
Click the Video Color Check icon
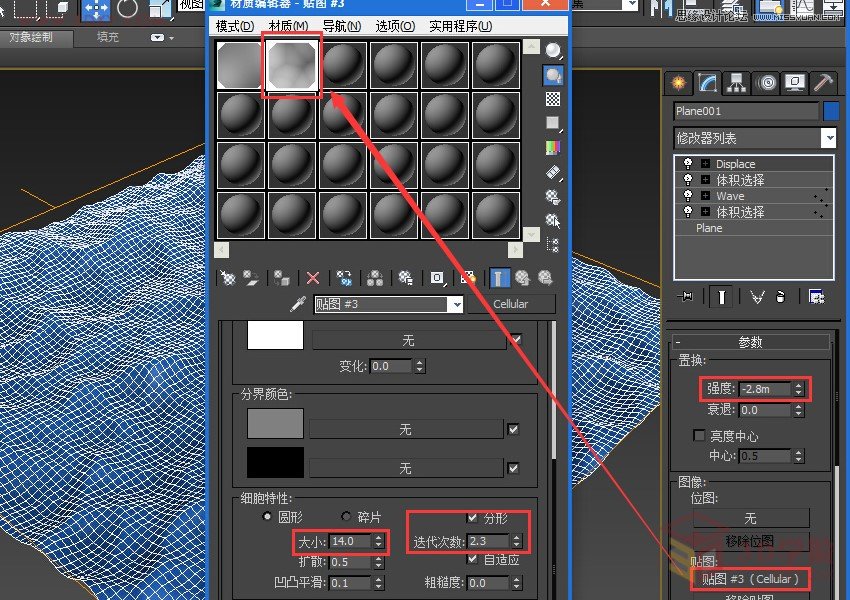tap(553, 147)
